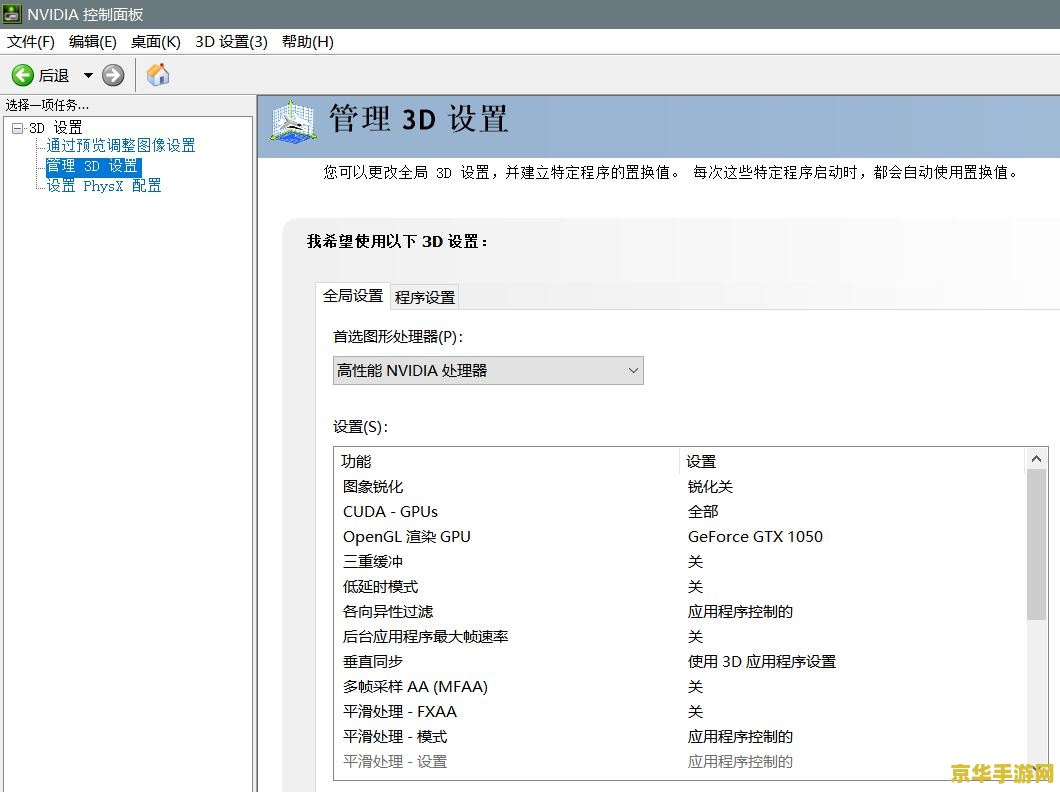1060x792 pixels.
Task: Select the 各向异性过滤 row
Action: pos(680,612)
